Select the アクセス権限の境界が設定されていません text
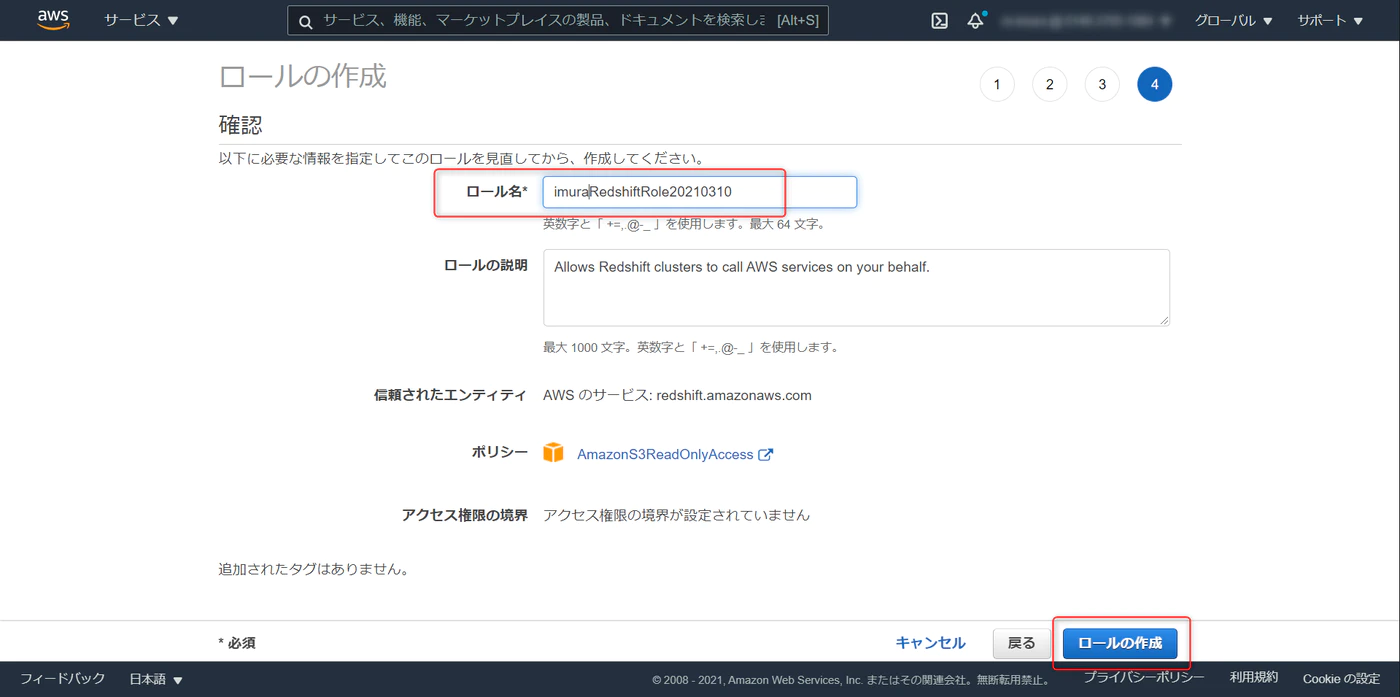1400x697 pixels. click(676, 516)
